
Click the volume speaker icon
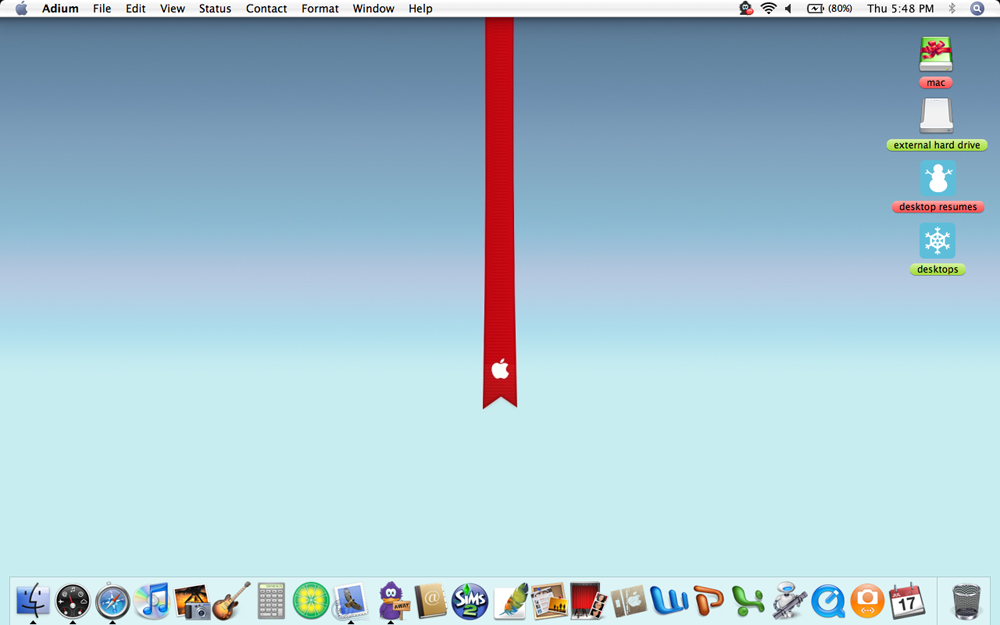click(789, 8)
